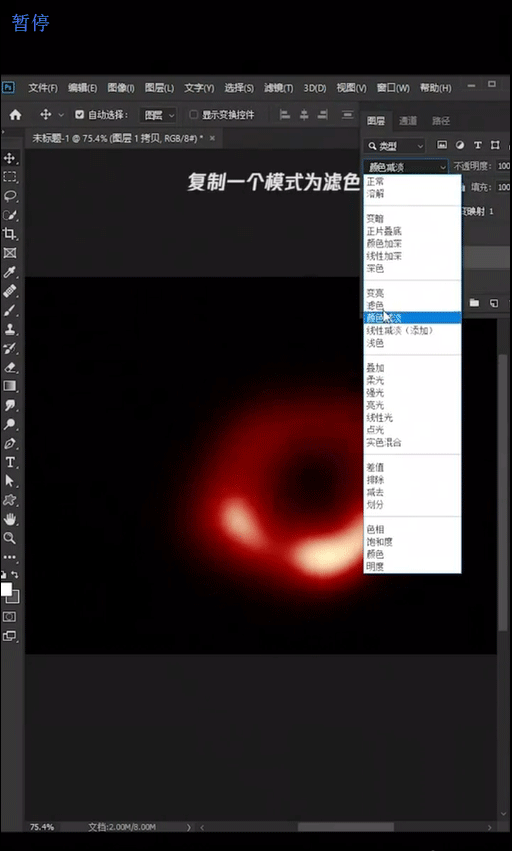Enable Show Transform Controls (显示变换控件) checkbox
Image resolution: width=512 pixels, height=851 pixels.
(x=193, y=115)
